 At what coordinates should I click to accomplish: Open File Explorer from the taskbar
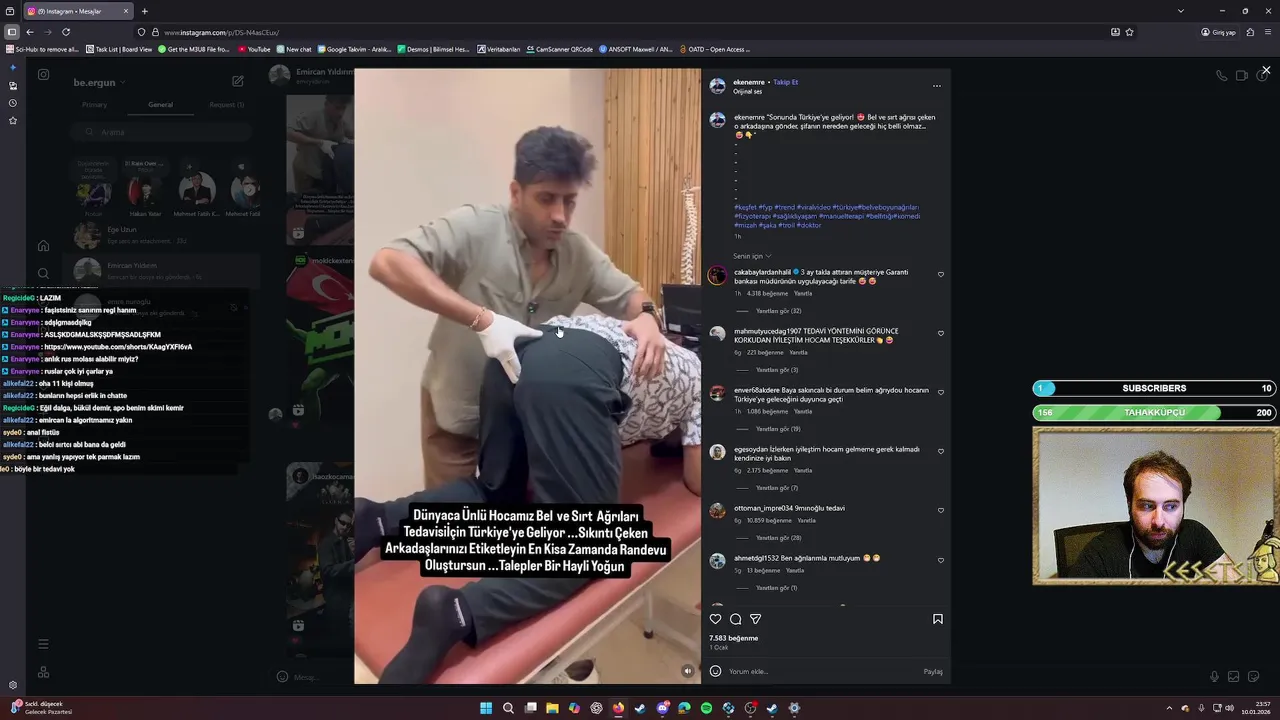[x=552, y=708]
